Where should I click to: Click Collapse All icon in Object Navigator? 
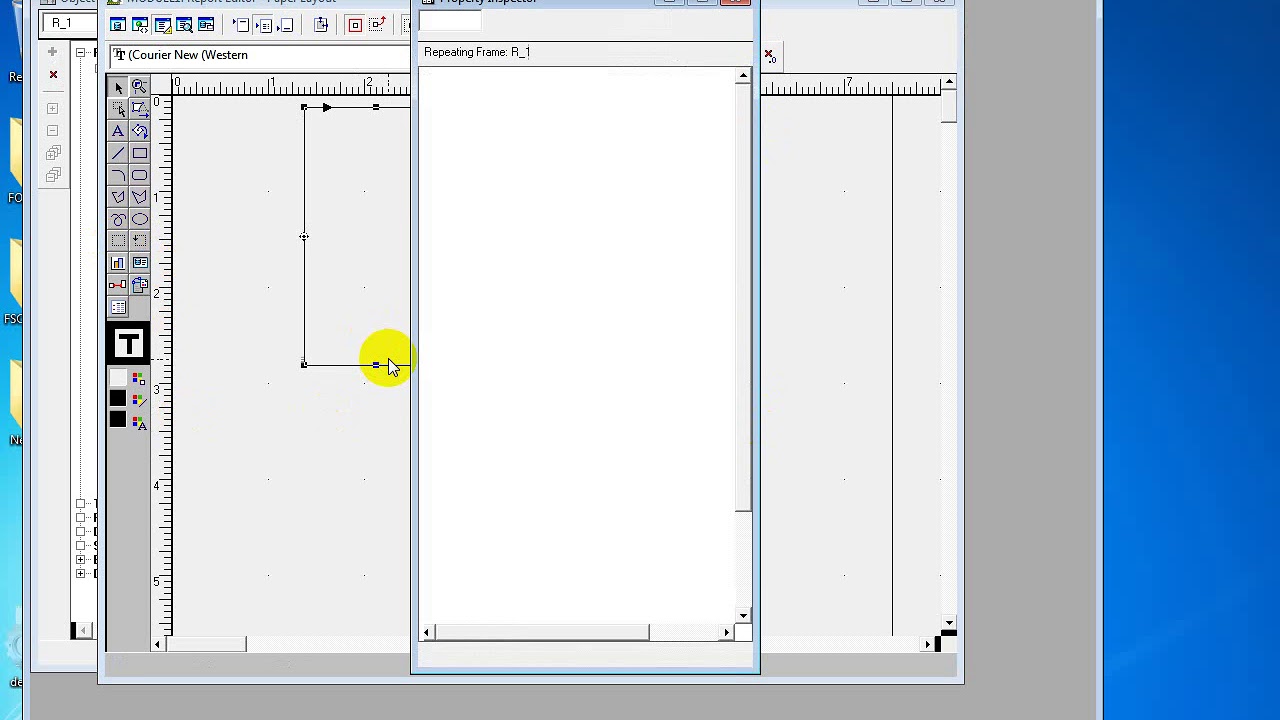tap(53, 175)
